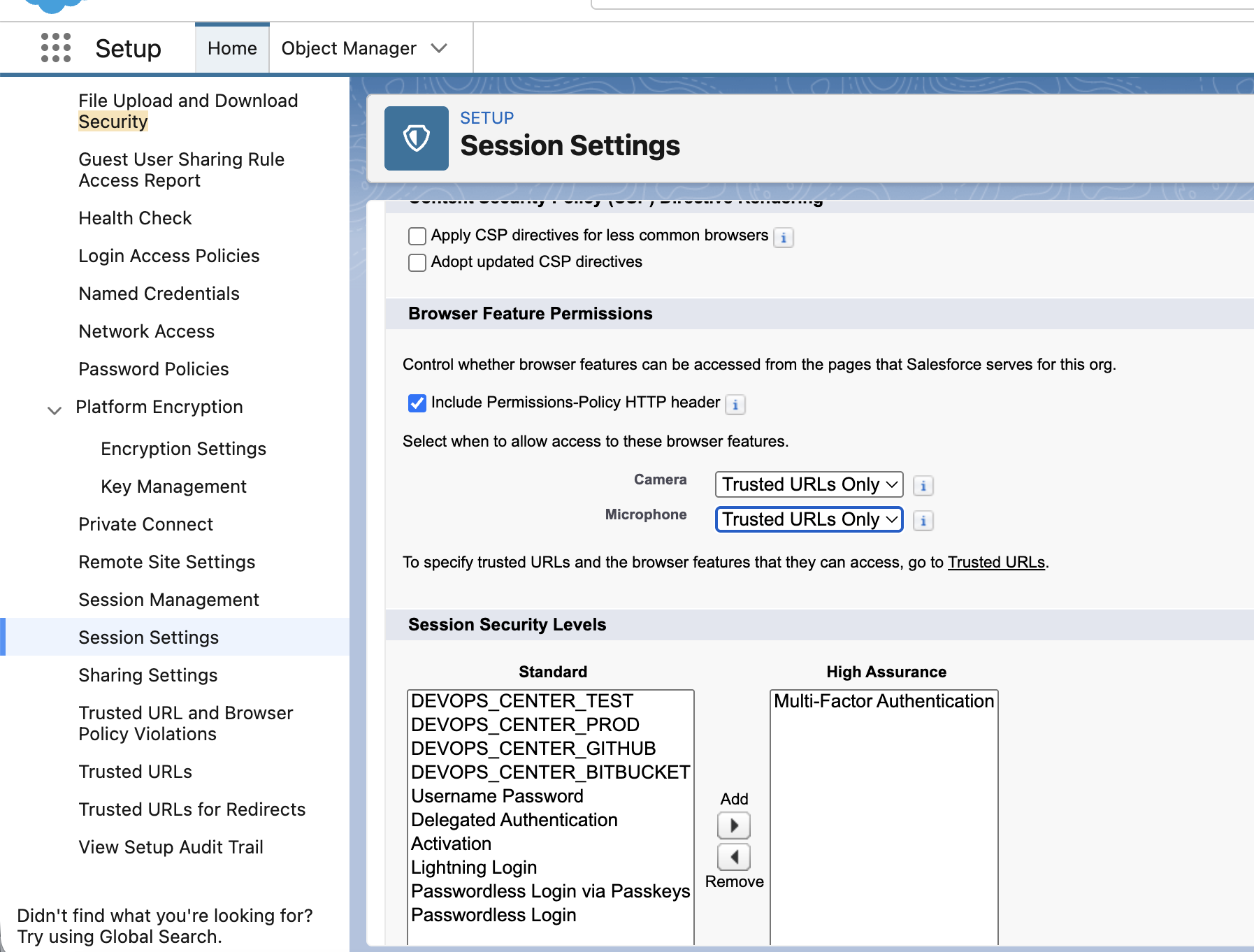Screen dimensions: 1254x952
Task: Go to Private Connect
Action: pos(146,524)
